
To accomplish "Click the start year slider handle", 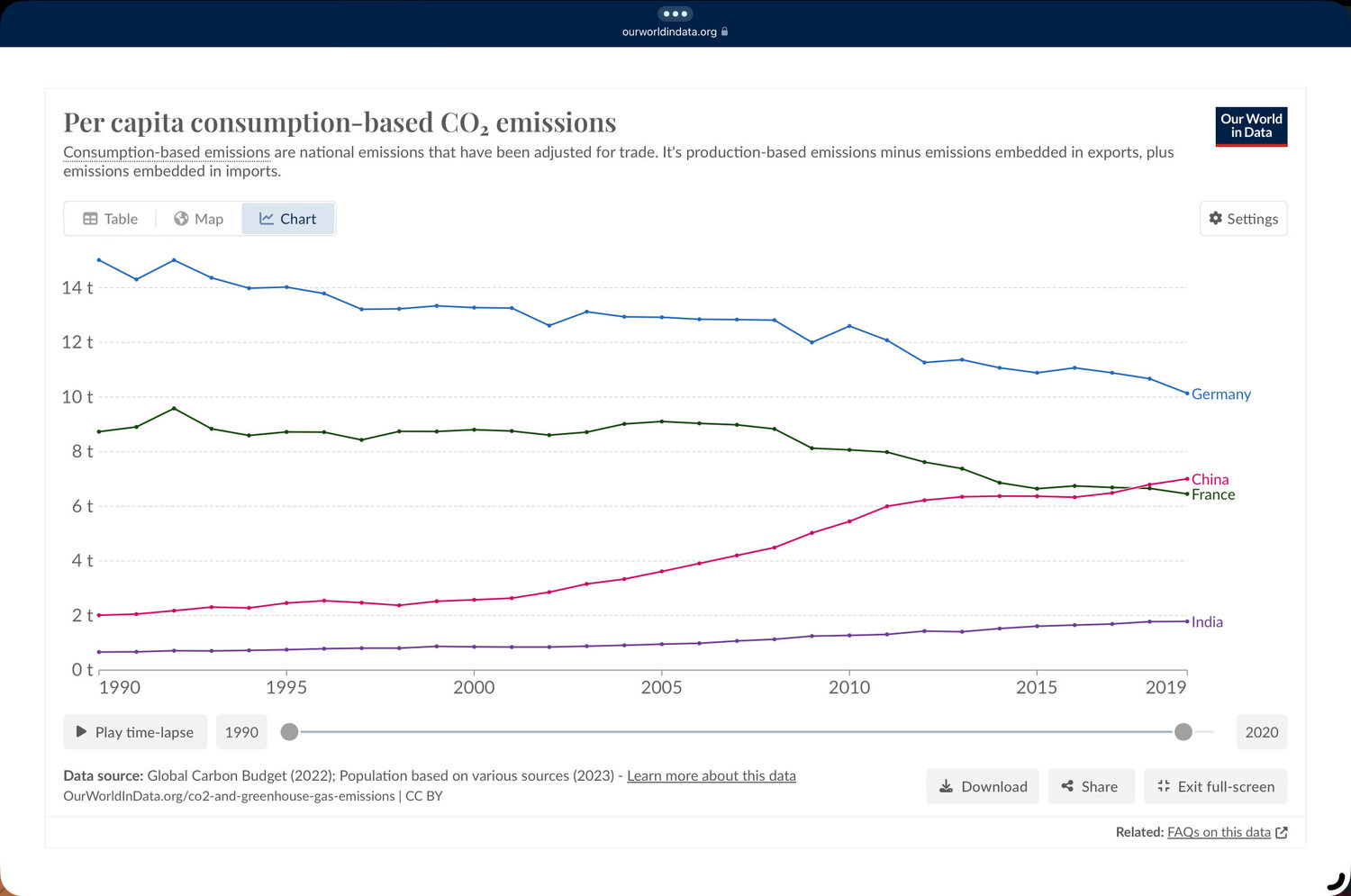I will 289,732.
